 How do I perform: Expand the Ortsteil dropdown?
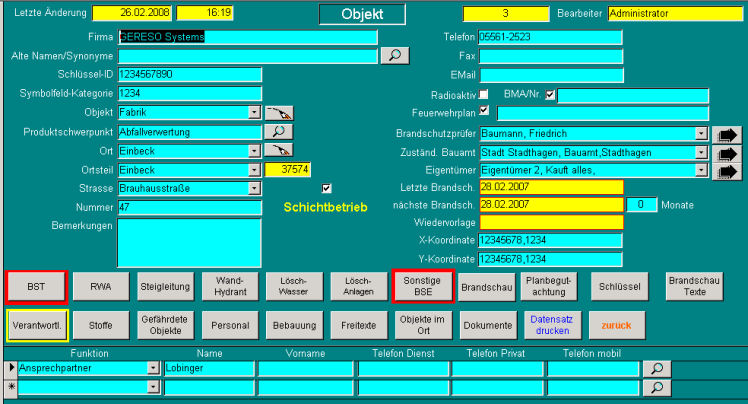click(254, 170)
